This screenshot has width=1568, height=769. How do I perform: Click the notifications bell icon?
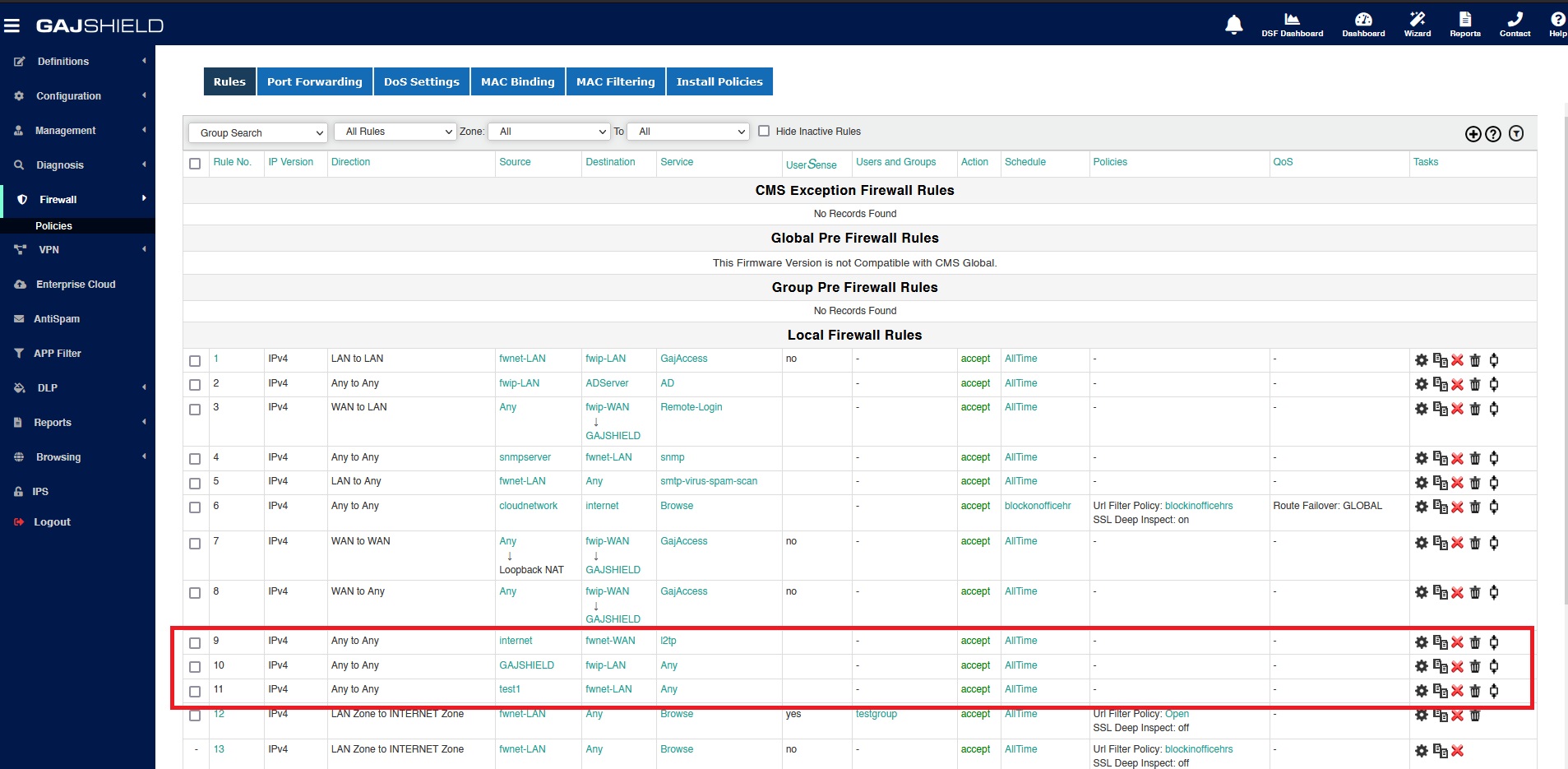coord(1233,25)
